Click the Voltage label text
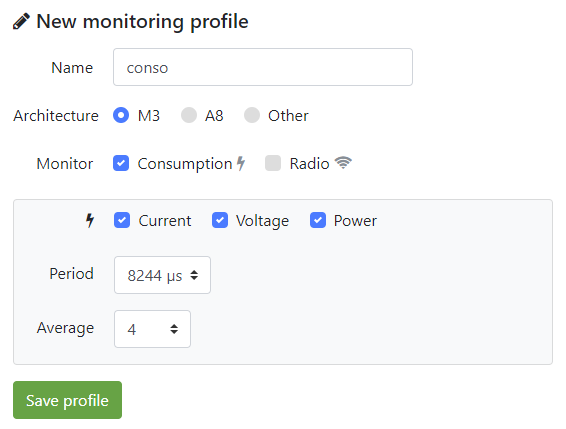566x429 pixels. pos(262,221)
